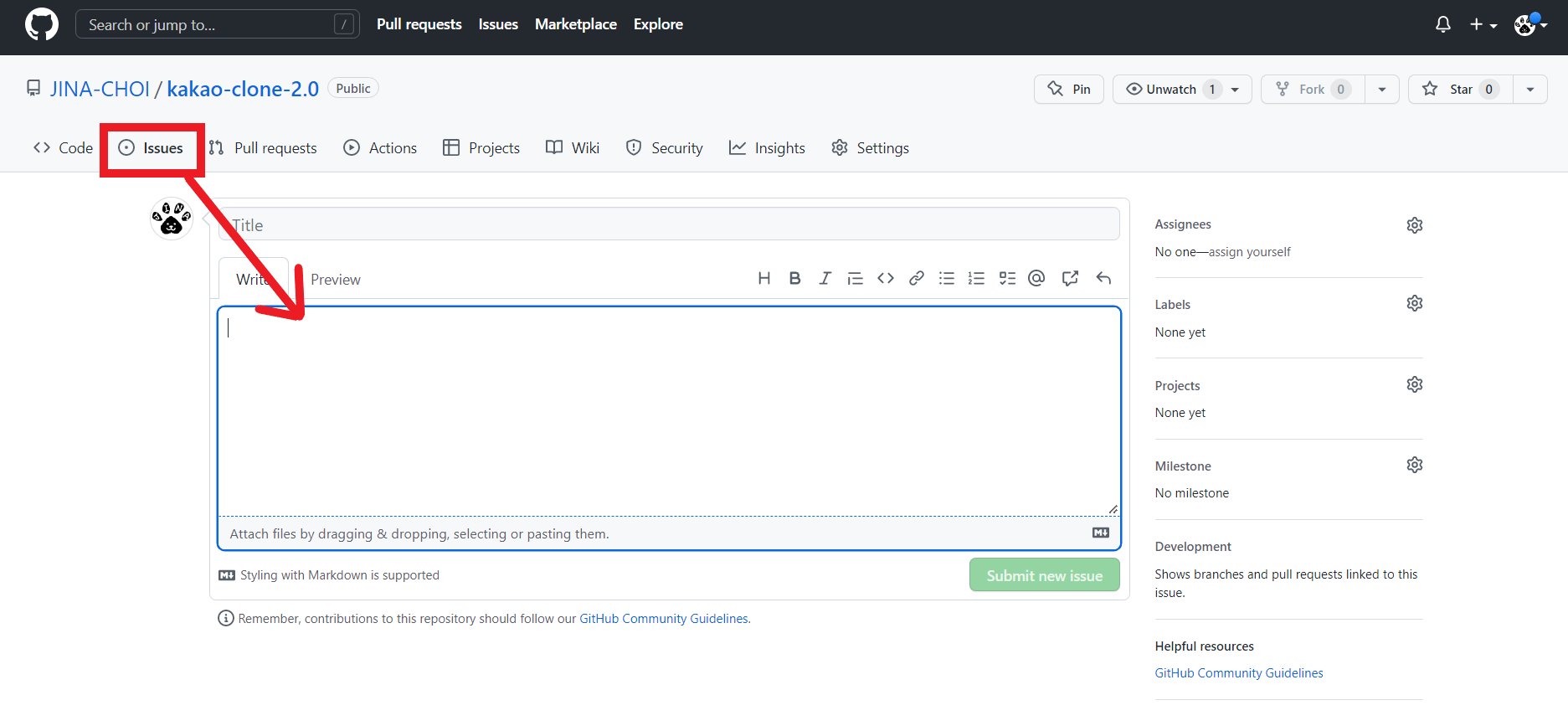This screenshot has height=726, width=1568.
Task: Open Pull requests in top navigation
Action: tap(419, 24)
